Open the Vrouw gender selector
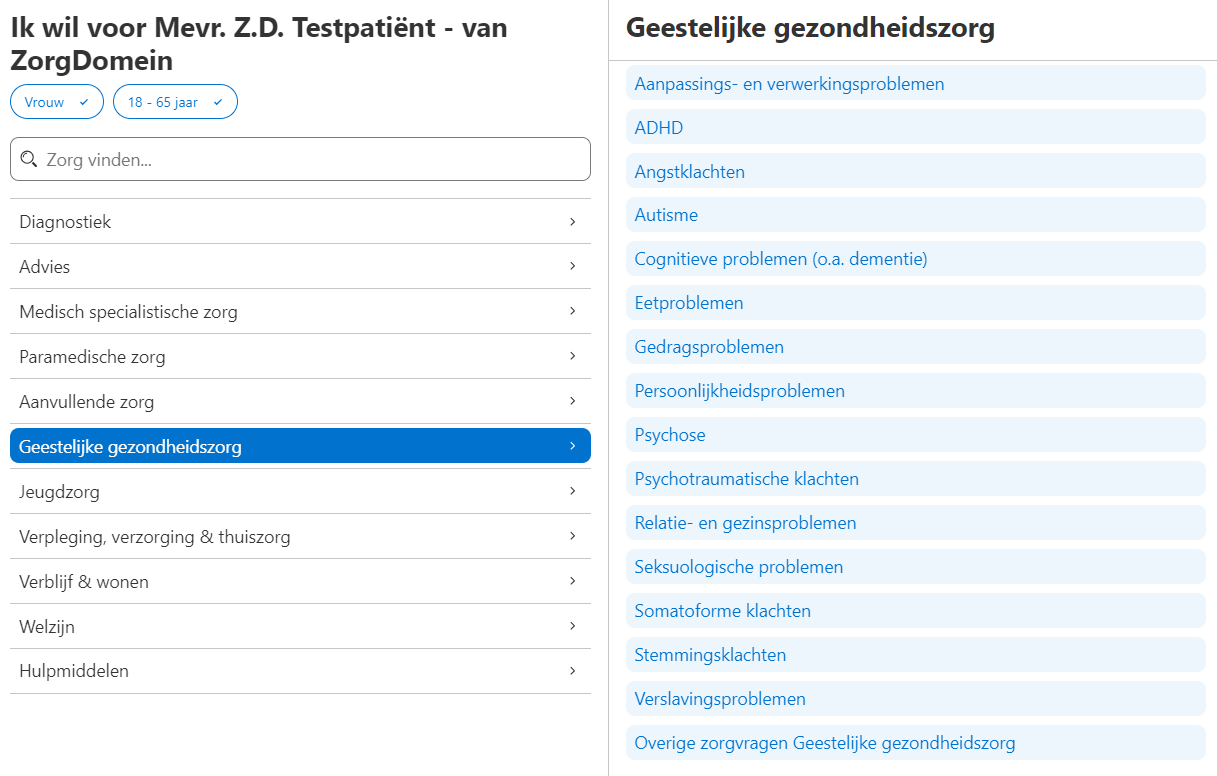This screenshot has width=1217, height=776. [56, 101]
